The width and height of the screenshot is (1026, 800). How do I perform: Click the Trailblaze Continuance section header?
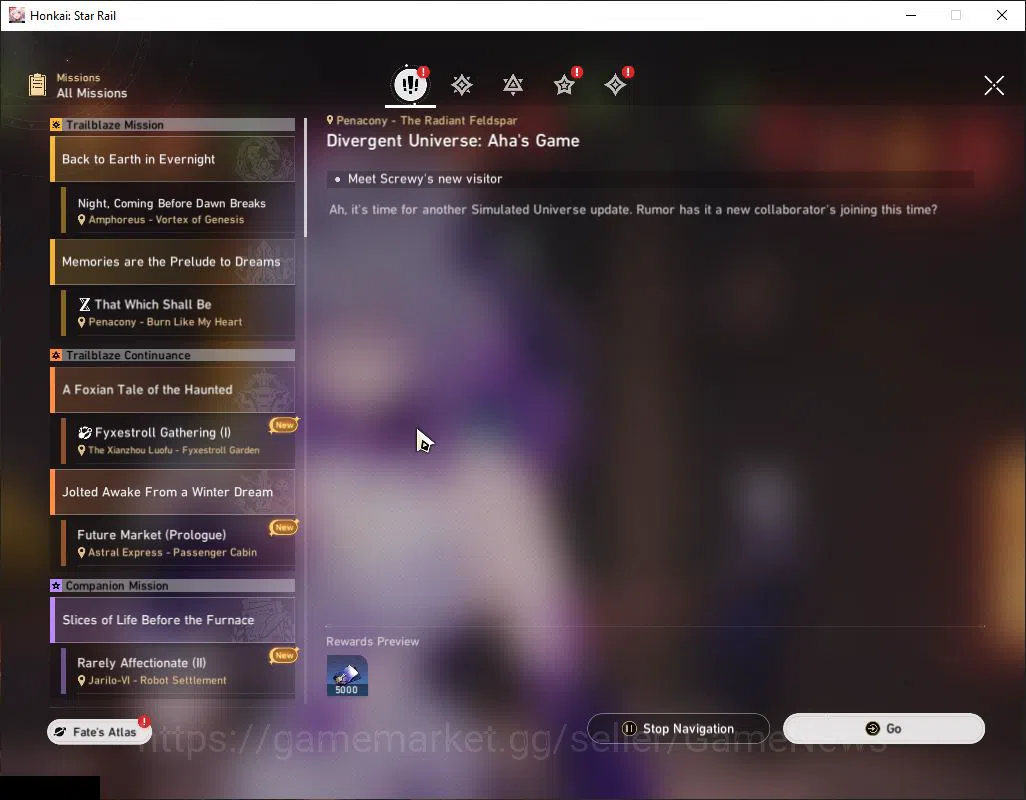tap(173, 355)
